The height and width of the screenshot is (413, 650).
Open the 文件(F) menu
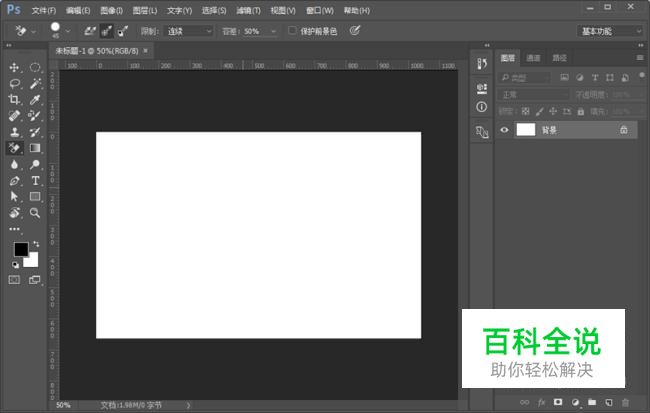43,10
